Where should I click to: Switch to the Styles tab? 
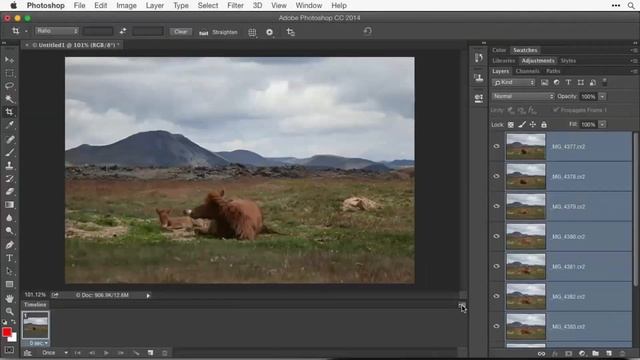point(568,61)
